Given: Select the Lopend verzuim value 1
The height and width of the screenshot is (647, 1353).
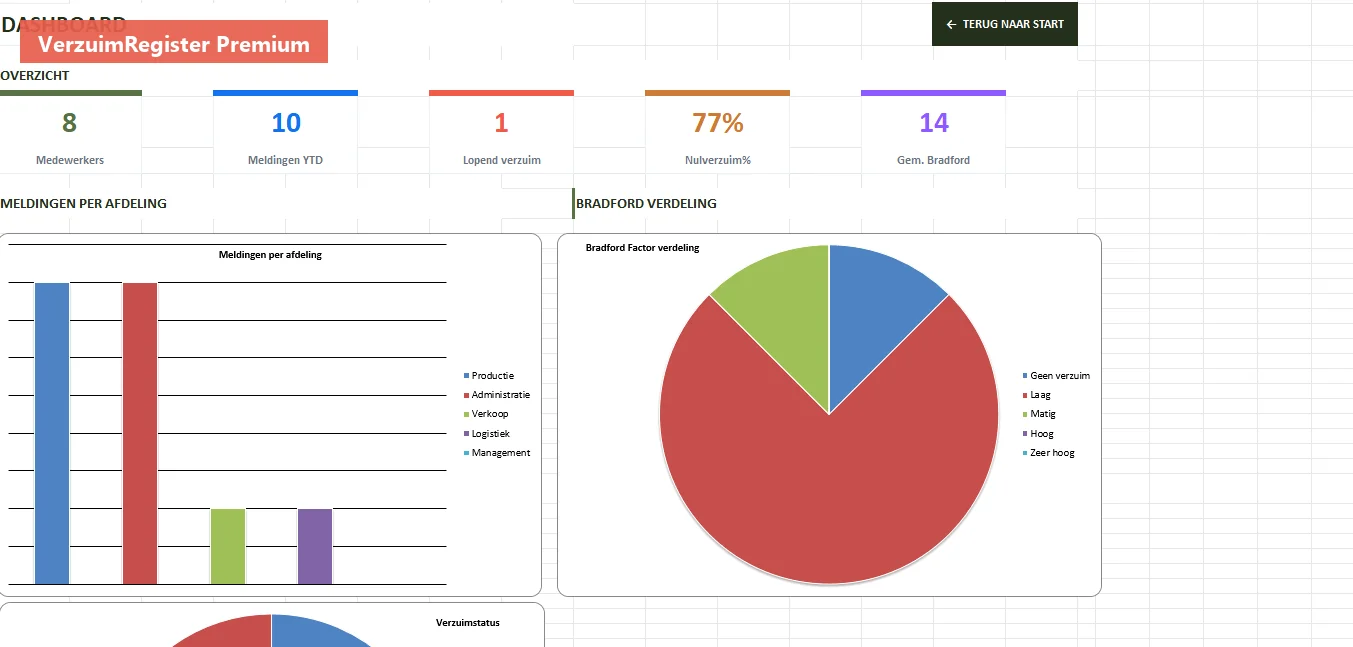Looking at the screenshot, I should tap(501, 123).
